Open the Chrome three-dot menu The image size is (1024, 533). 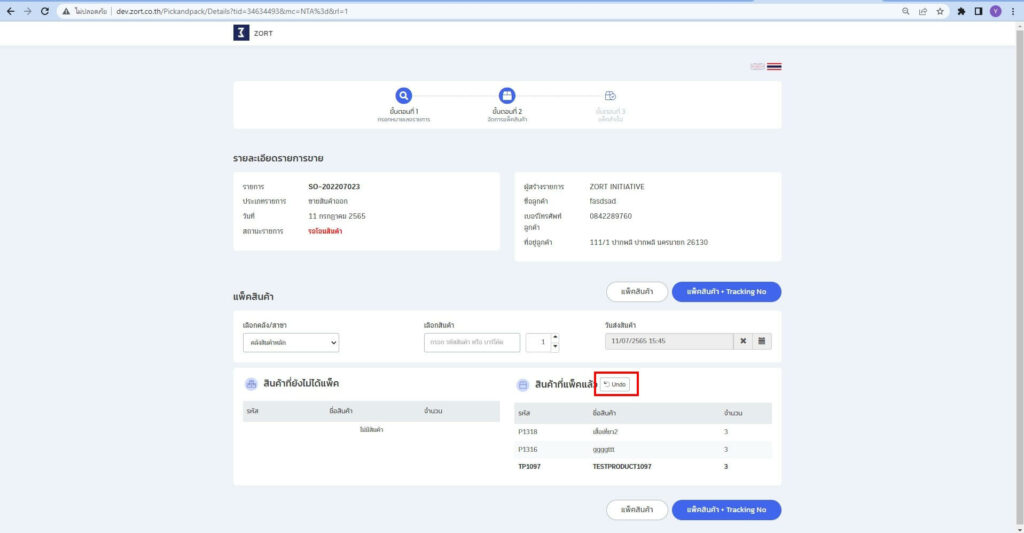[1012, 11]
